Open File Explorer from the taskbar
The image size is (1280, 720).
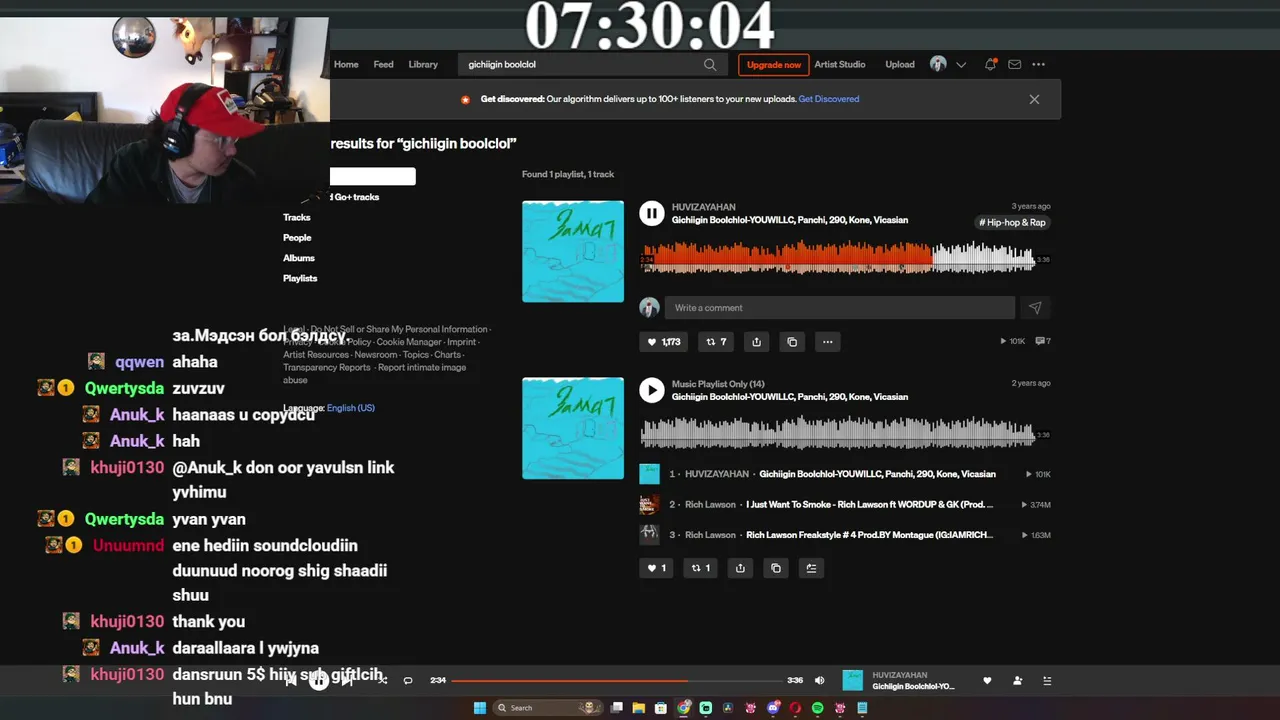(x=639, y=708)
